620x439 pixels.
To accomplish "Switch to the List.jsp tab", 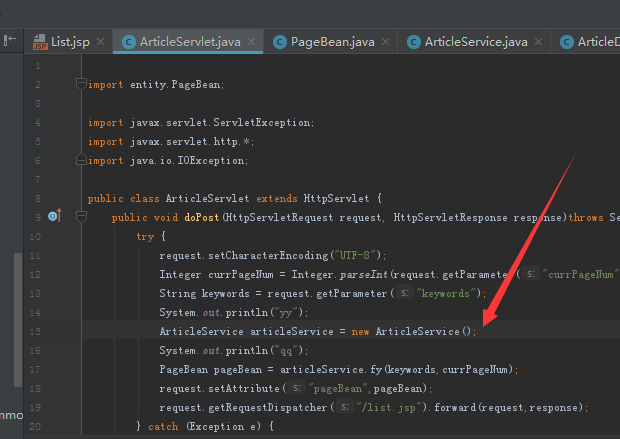I will [x=70, y=42].
